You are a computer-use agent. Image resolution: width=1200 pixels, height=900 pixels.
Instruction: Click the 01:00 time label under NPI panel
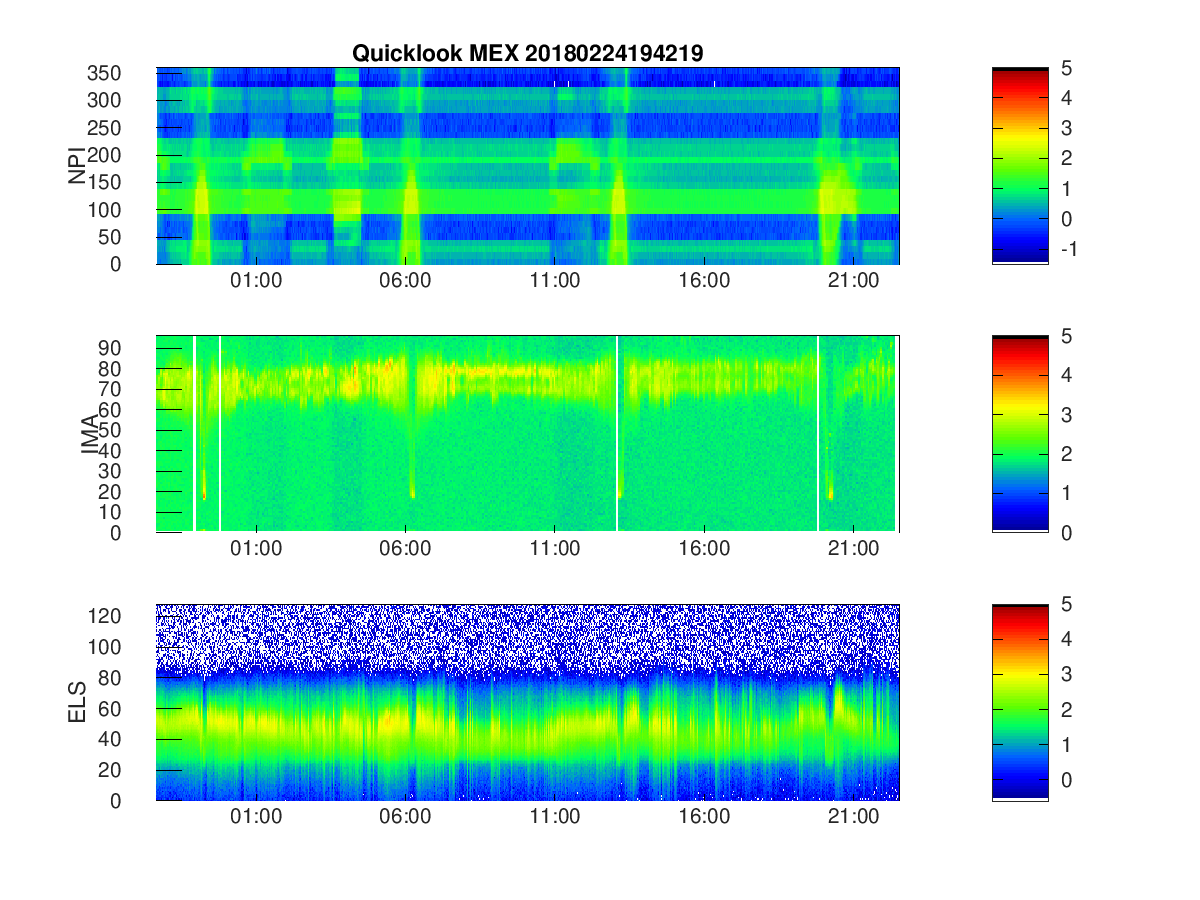[256, 283]
